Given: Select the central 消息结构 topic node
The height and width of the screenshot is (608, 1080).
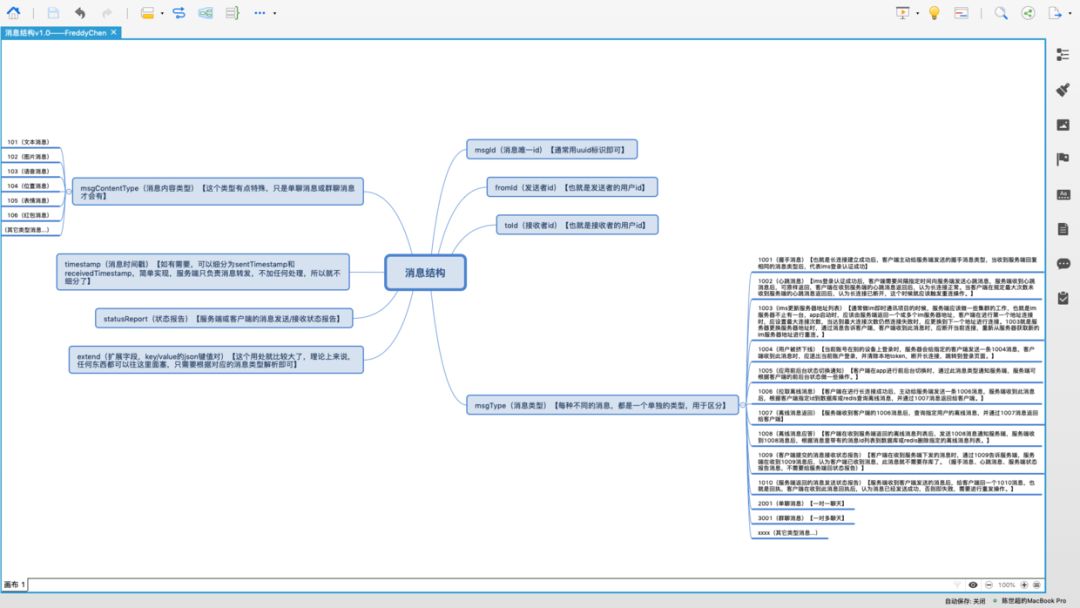Looking at the screenshot, I should click(425, 272).
